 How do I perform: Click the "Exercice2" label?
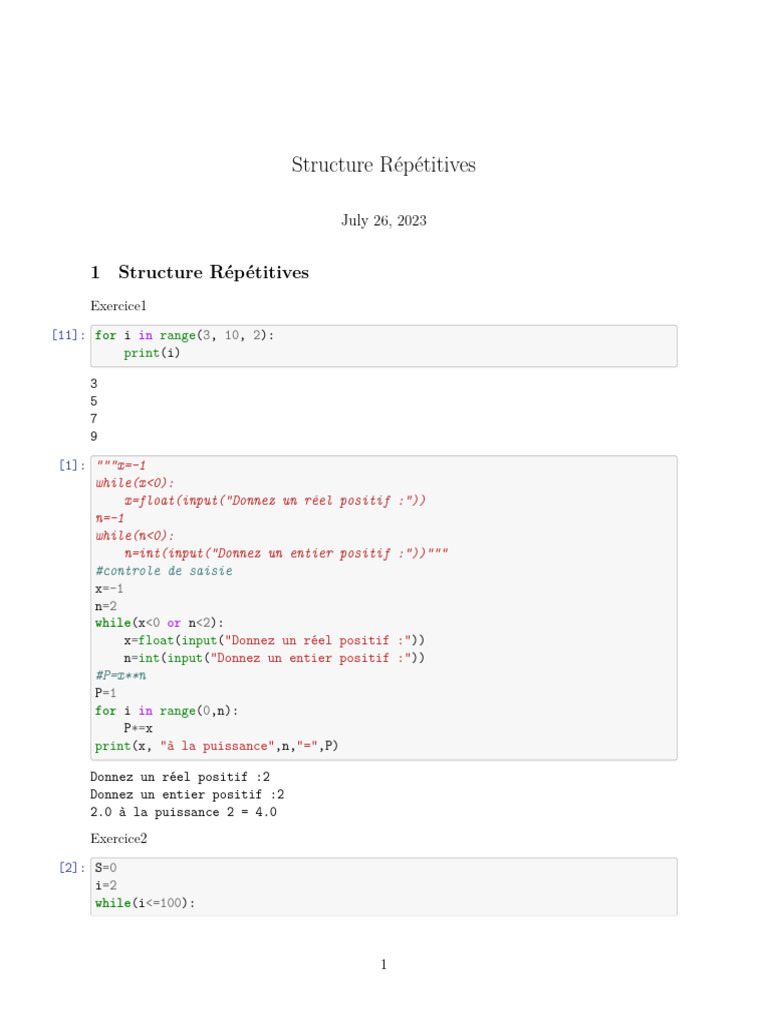click(x=118, y=838)
